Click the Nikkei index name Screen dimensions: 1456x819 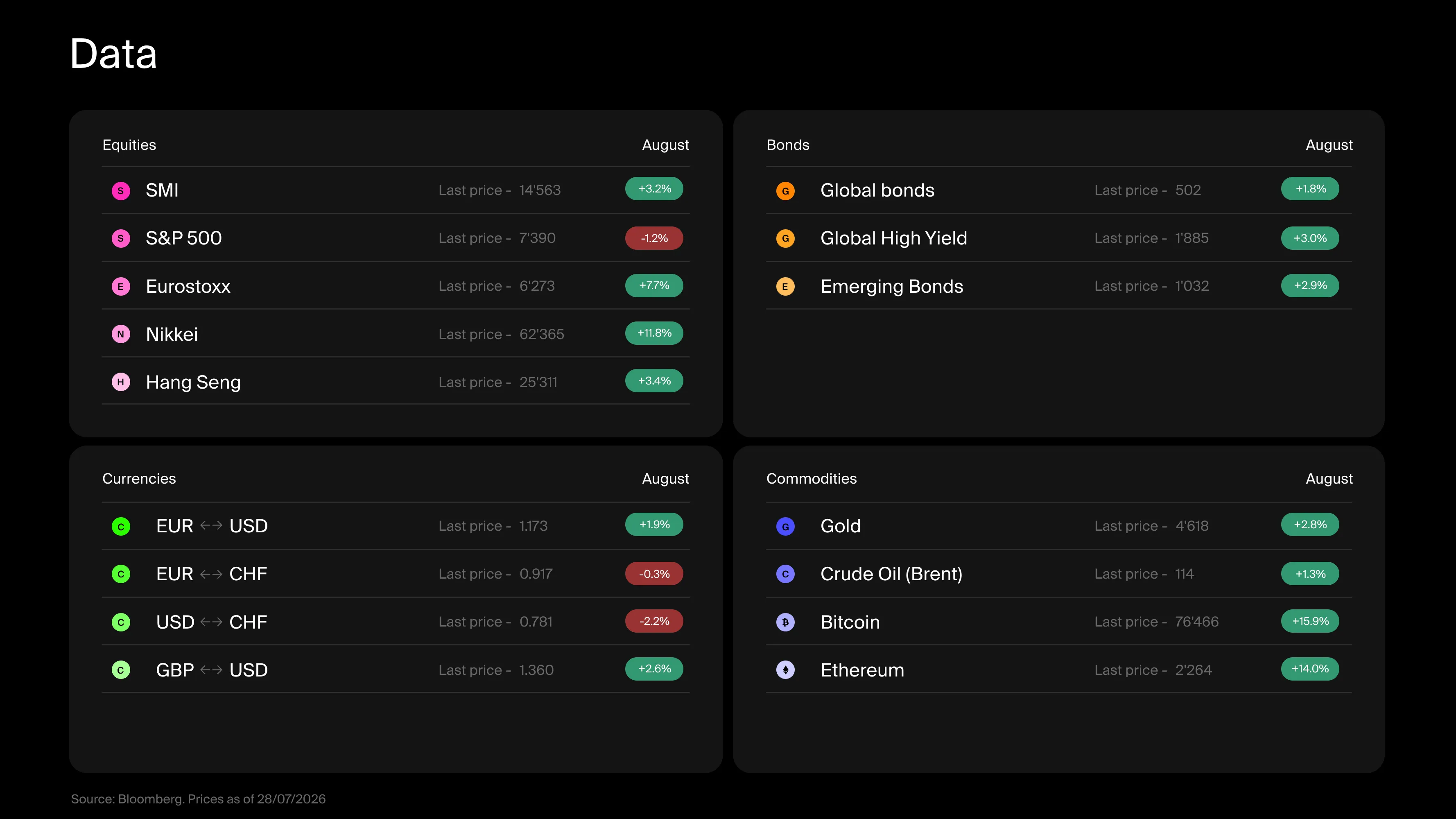pos(172,334)
